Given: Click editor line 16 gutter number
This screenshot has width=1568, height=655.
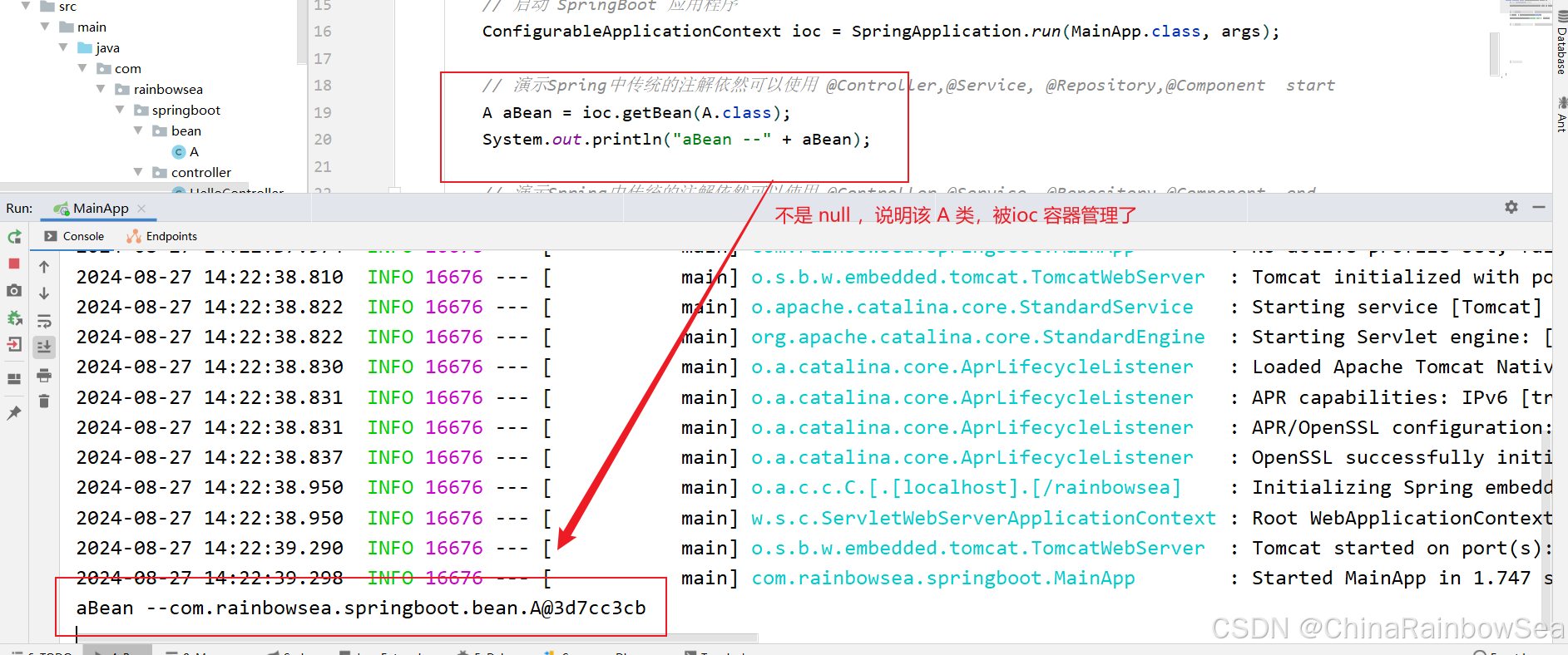Looking at the screenshot, I should pyautogui.click(x=323, y=31).
